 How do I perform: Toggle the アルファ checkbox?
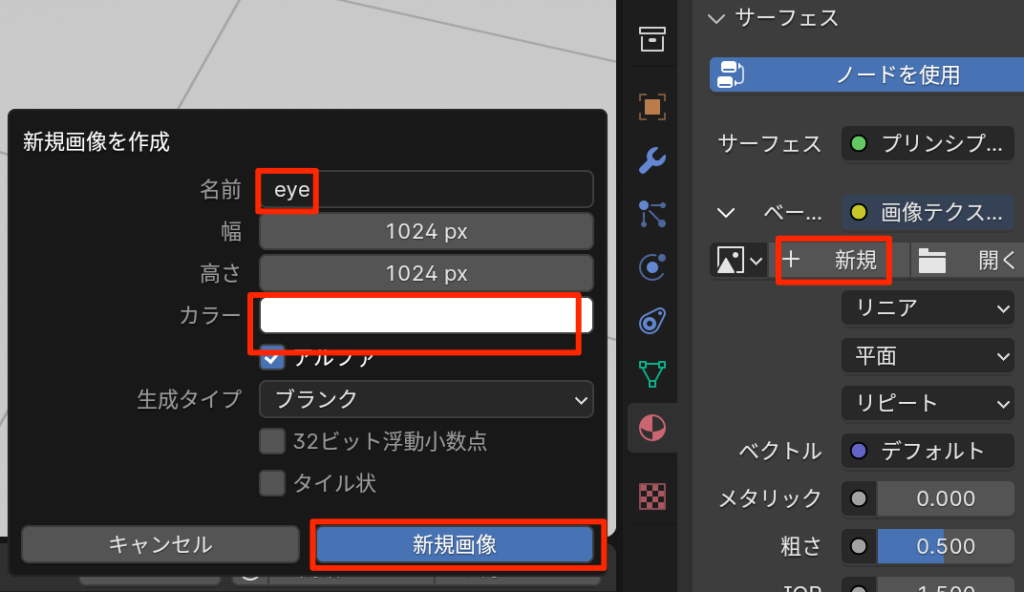pyautogui.click(x=272, y=357)
